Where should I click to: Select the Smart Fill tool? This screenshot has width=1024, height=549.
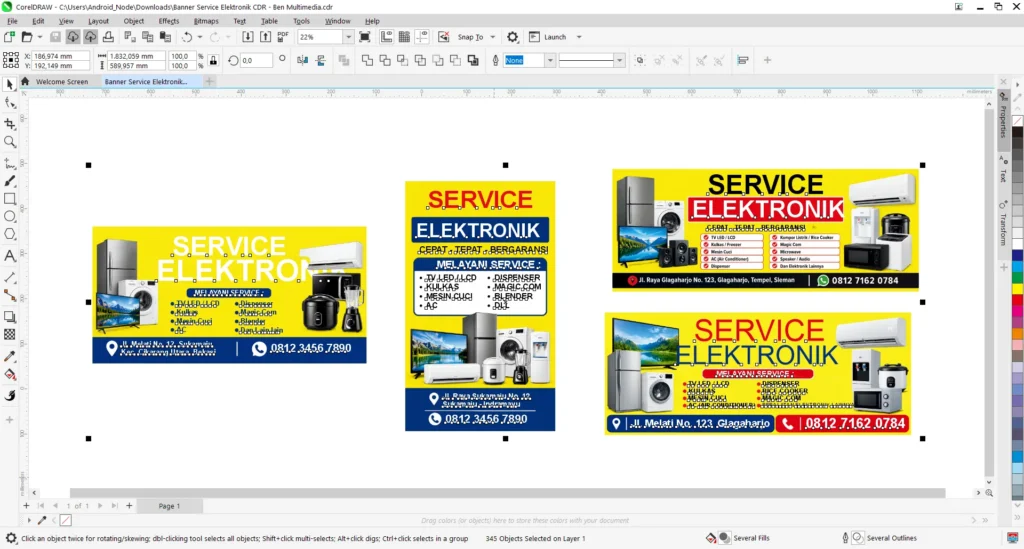coord(9,396)
